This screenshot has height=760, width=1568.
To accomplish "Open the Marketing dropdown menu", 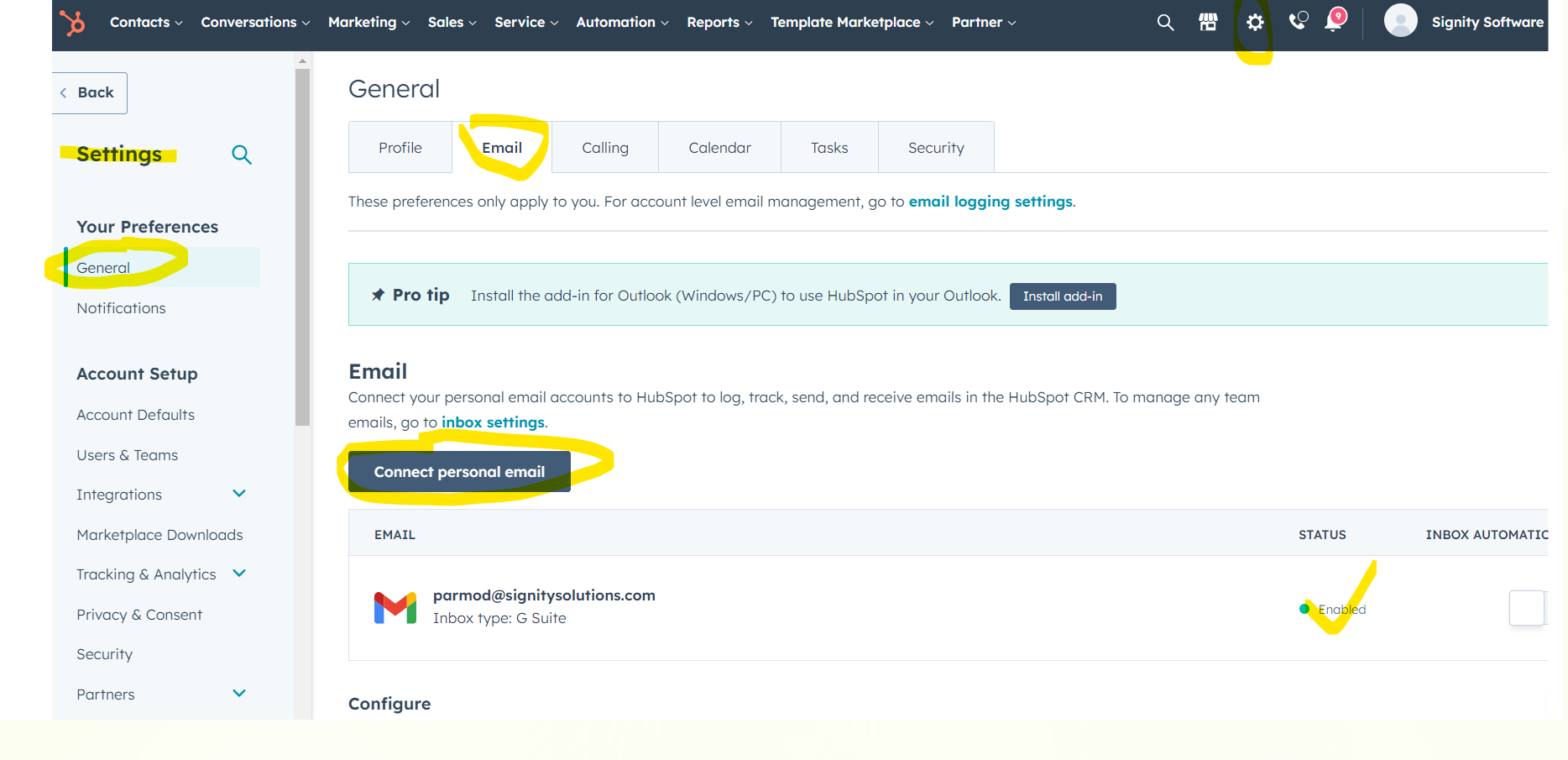I will (368, 23).
